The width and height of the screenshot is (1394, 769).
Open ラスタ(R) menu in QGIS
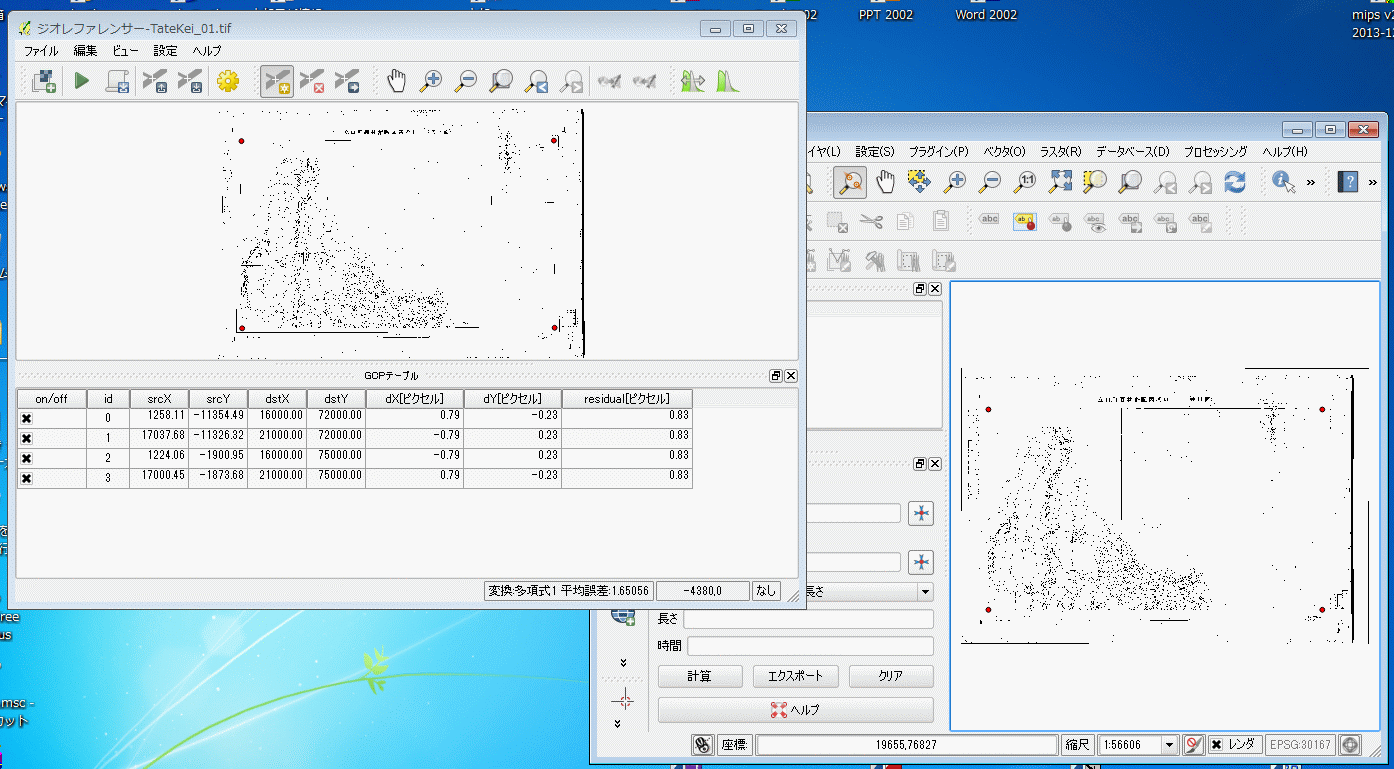pyautogui.click(x=1060, y=152)
